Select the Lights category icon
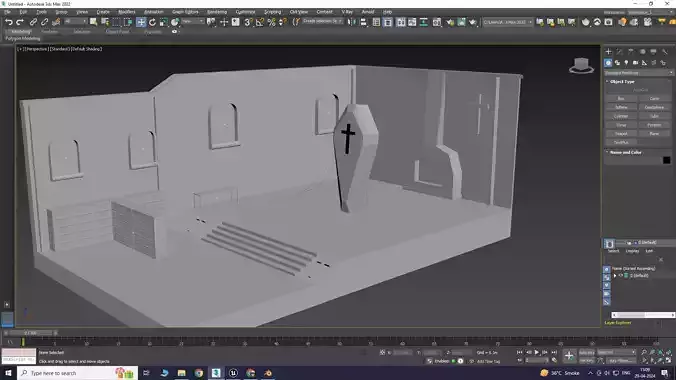 (626, 63)
